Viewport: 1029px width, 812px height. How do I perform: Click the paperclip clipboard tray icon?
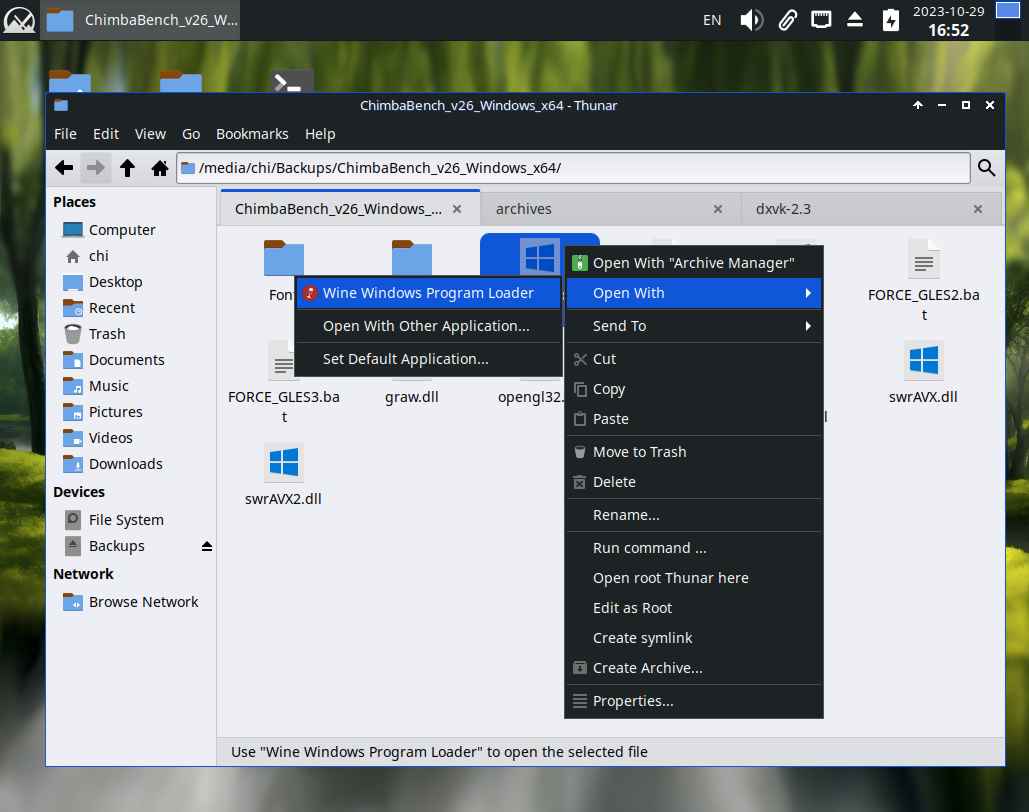(x=788, y=20)
